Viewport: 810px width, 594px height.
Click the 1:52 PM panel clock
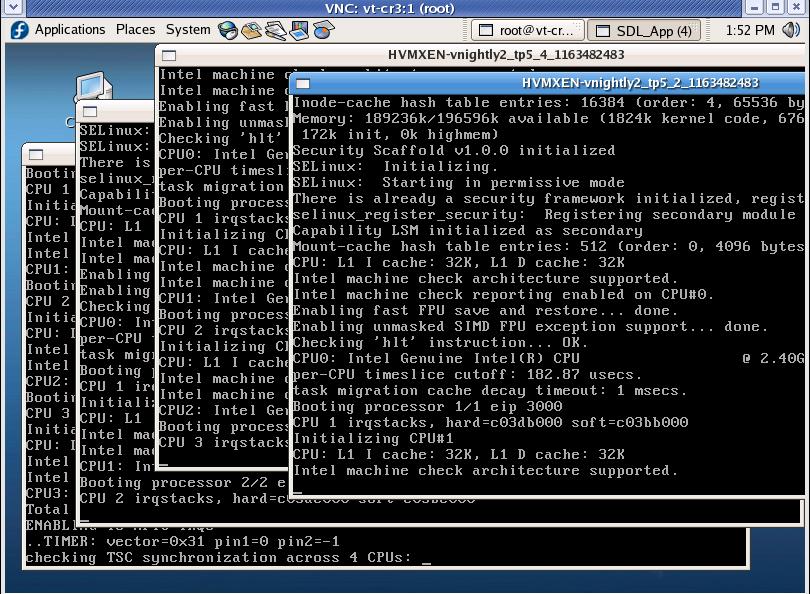750,31
